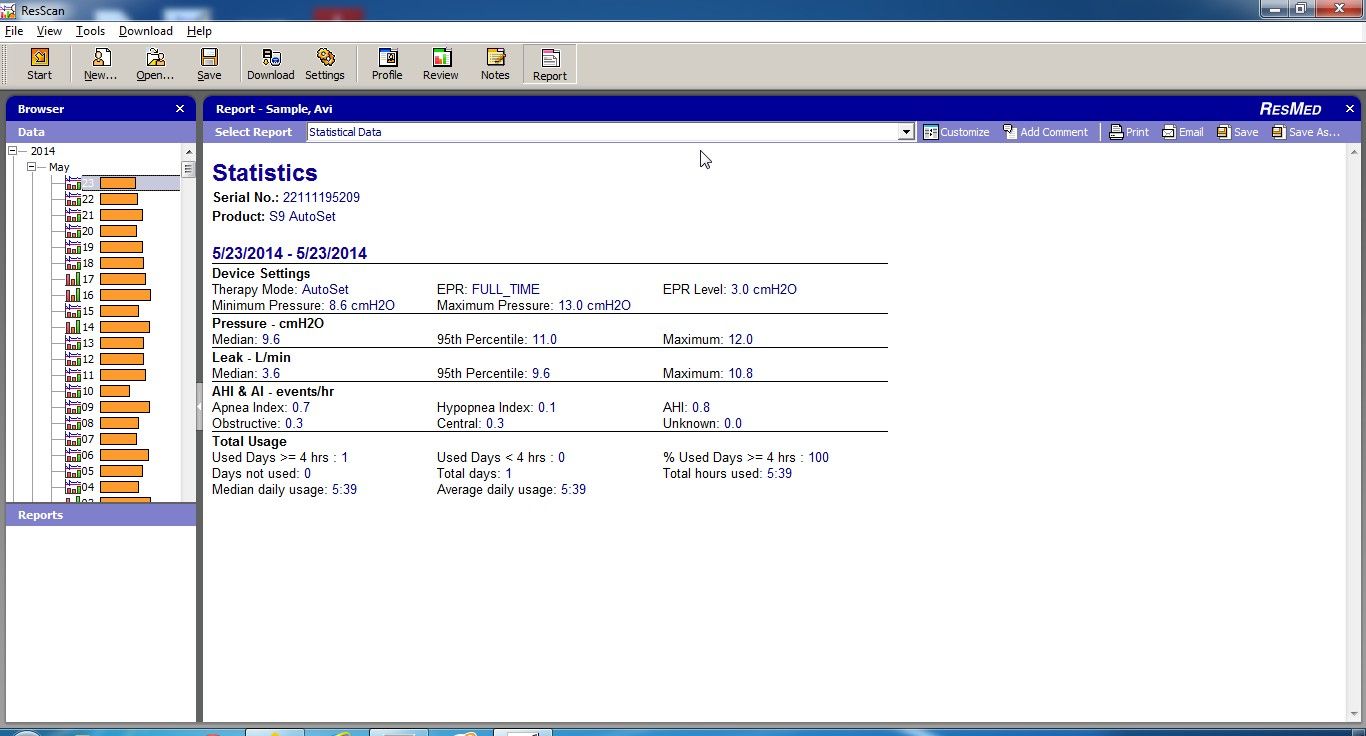Click the Customize report button
This screenshot has width=1366, height=736.
(x=956, y=132)
